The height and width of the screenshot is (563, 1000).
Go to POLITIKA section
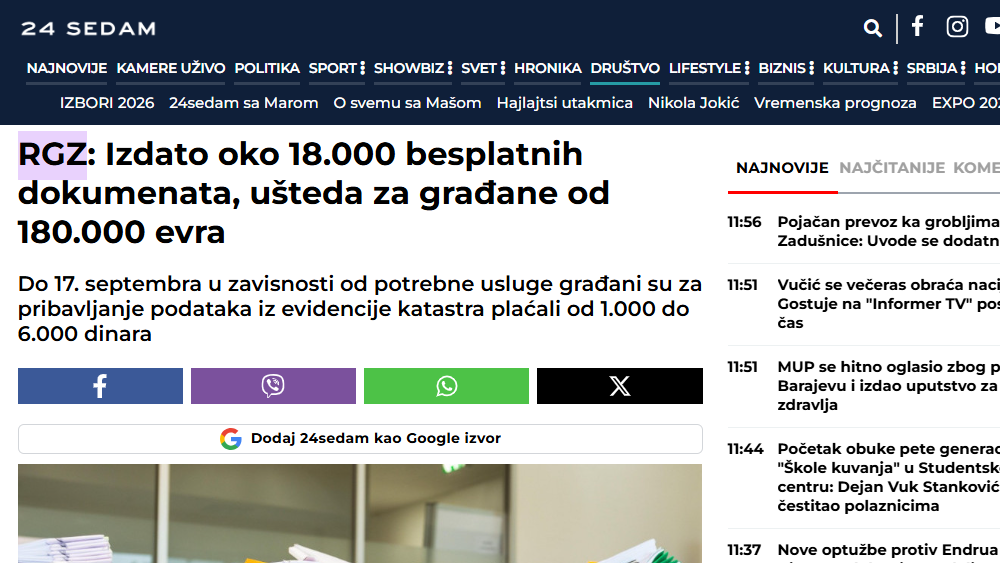(x=267, y=68)
